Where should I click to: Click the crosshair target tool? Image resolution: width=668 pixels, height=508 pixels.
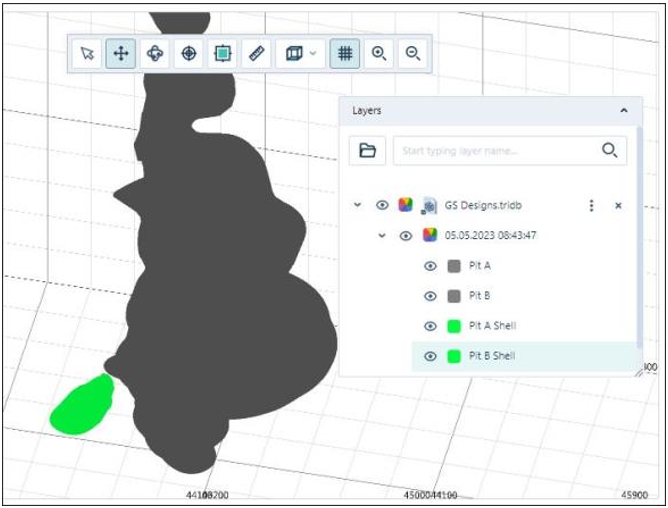tap(188, 54)
